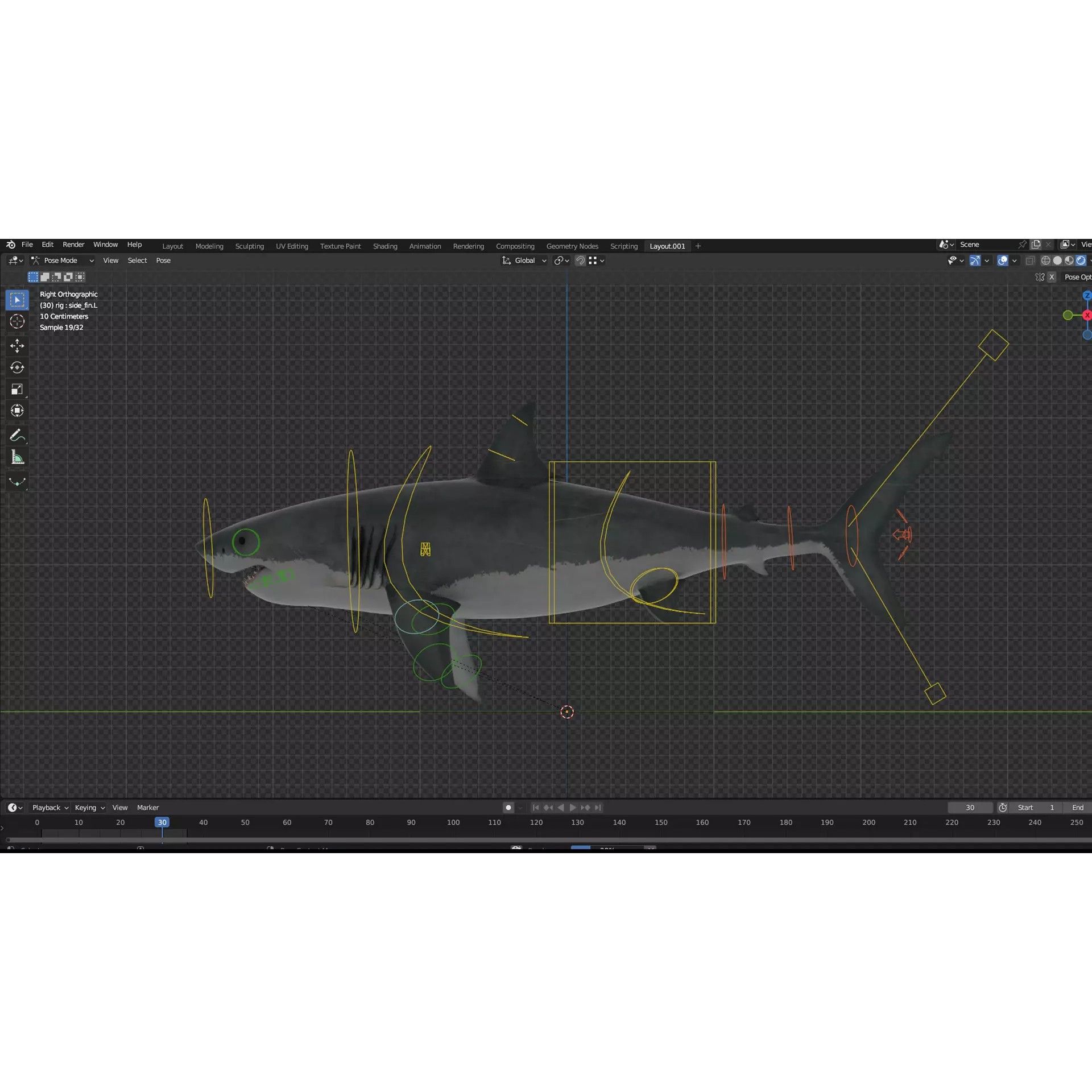This screenshot has width=1092, height=1092.
Task: Toggle the Show Gizmos button
Action: click(x=976, y=260)
